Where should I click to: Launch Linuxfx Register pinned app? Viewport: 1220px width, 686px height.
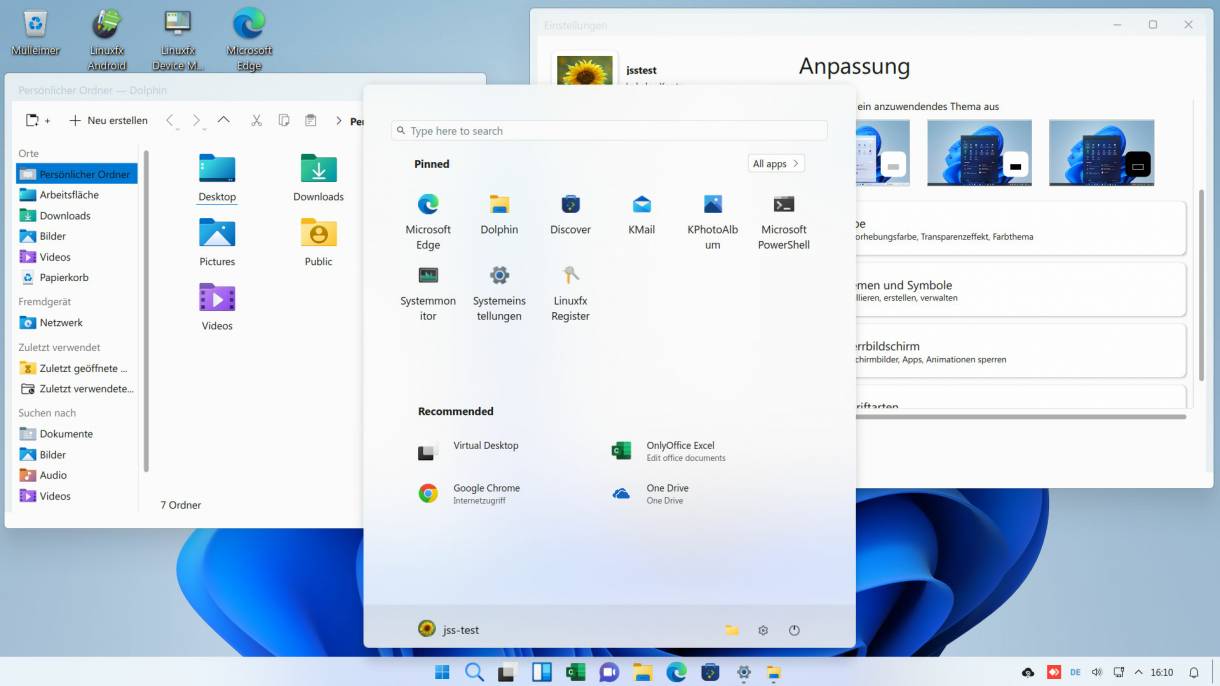[570, 292]
